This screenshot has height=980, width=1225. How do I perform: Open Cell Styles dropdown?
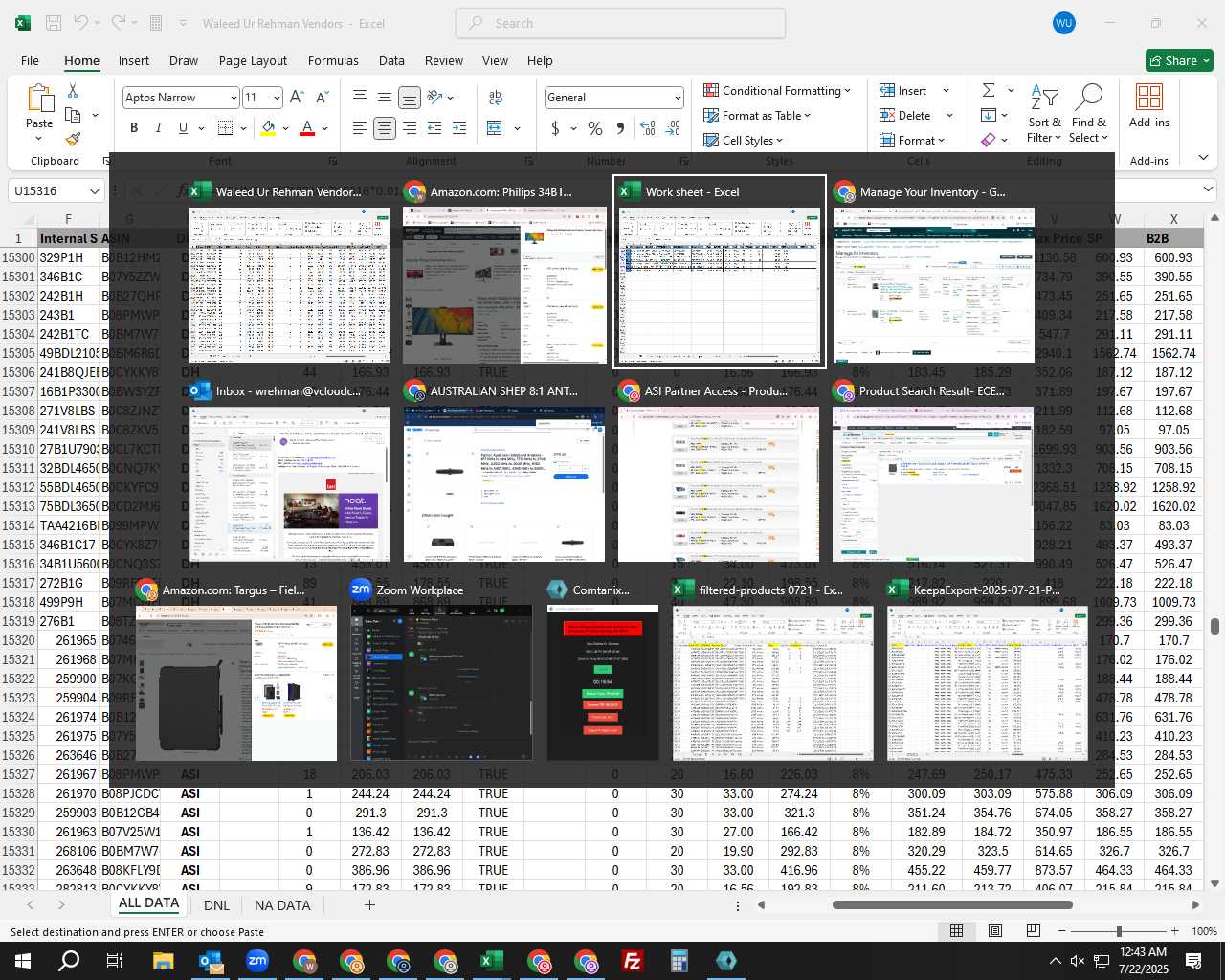(744, 140)
